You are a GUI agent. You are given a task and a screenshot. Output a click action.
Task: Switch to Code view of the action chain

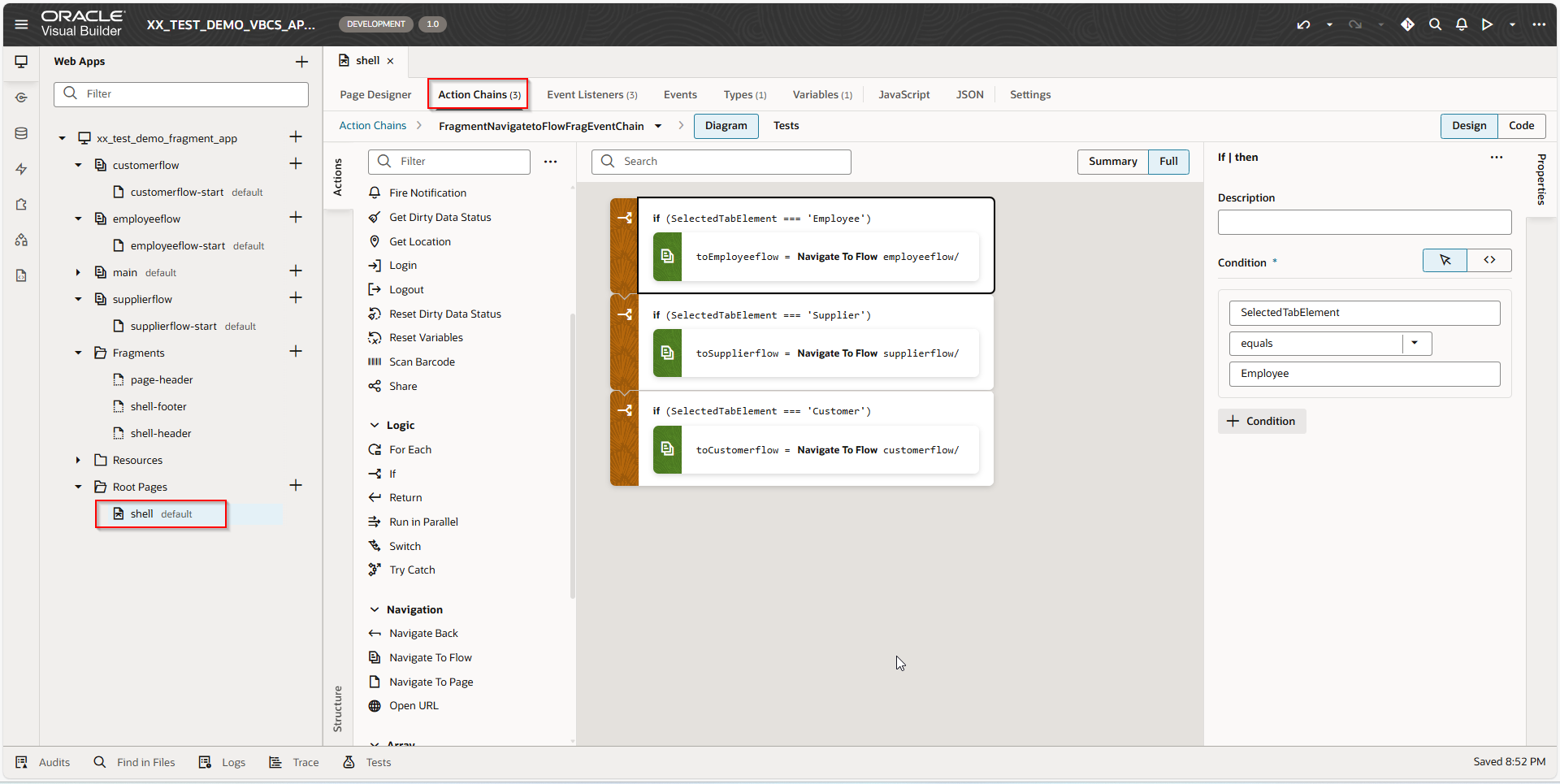(x=1521, y=126)
